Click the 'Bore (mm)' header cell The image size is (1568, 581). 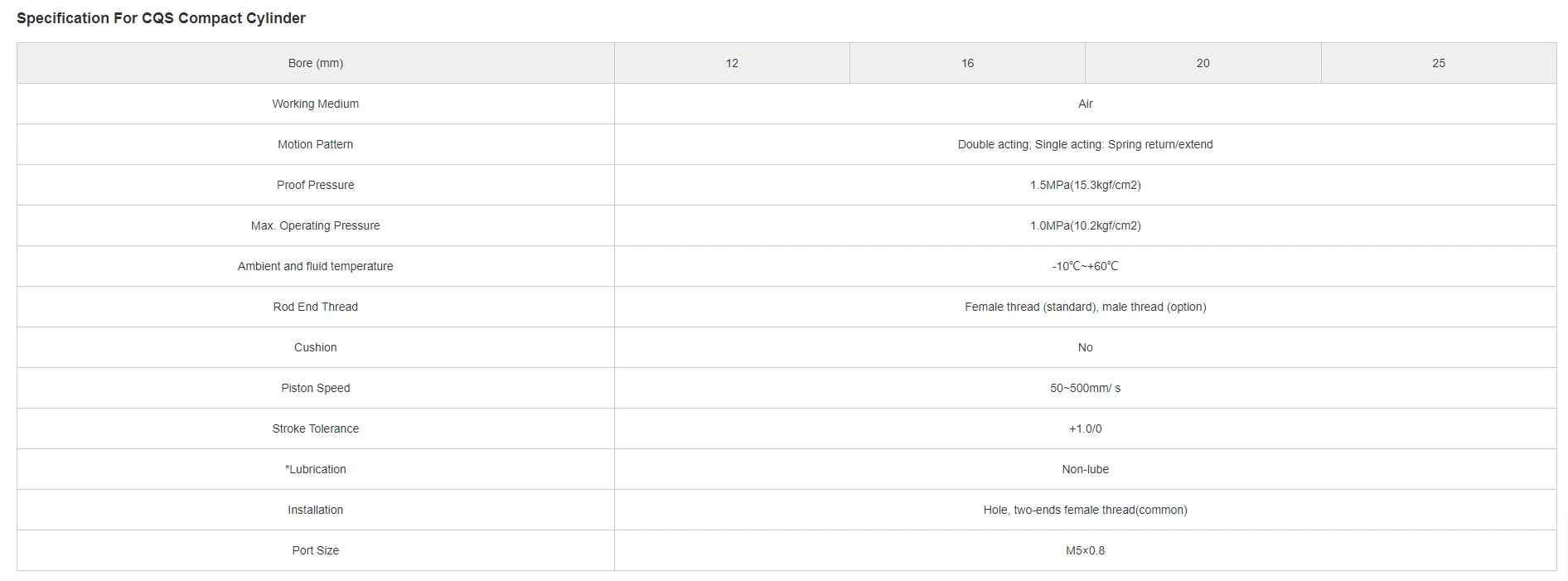point(315,63)
